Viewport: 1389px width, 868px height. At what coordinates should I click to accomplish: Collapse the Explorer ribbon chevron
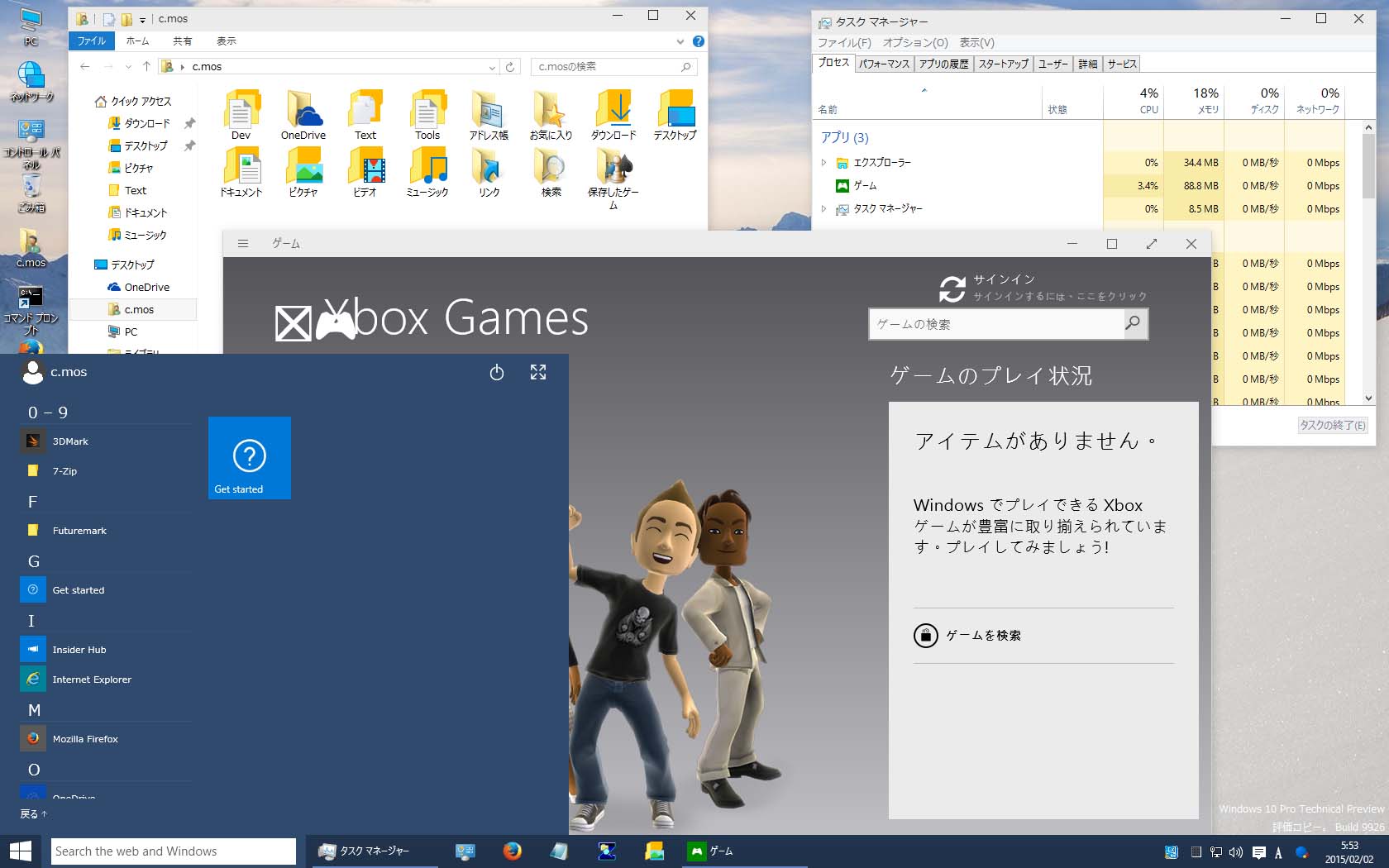(680, 41)
